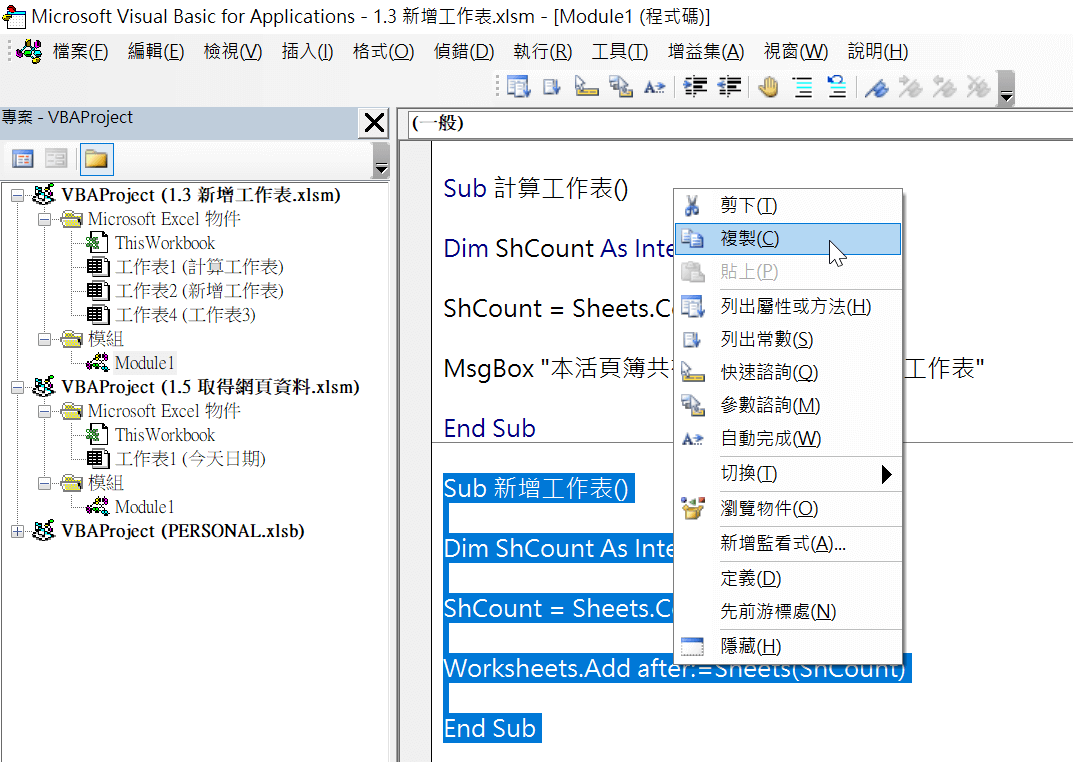Collapse 模組 folder under 1.5 project
1073x762 pixels.
click(44, 484)
